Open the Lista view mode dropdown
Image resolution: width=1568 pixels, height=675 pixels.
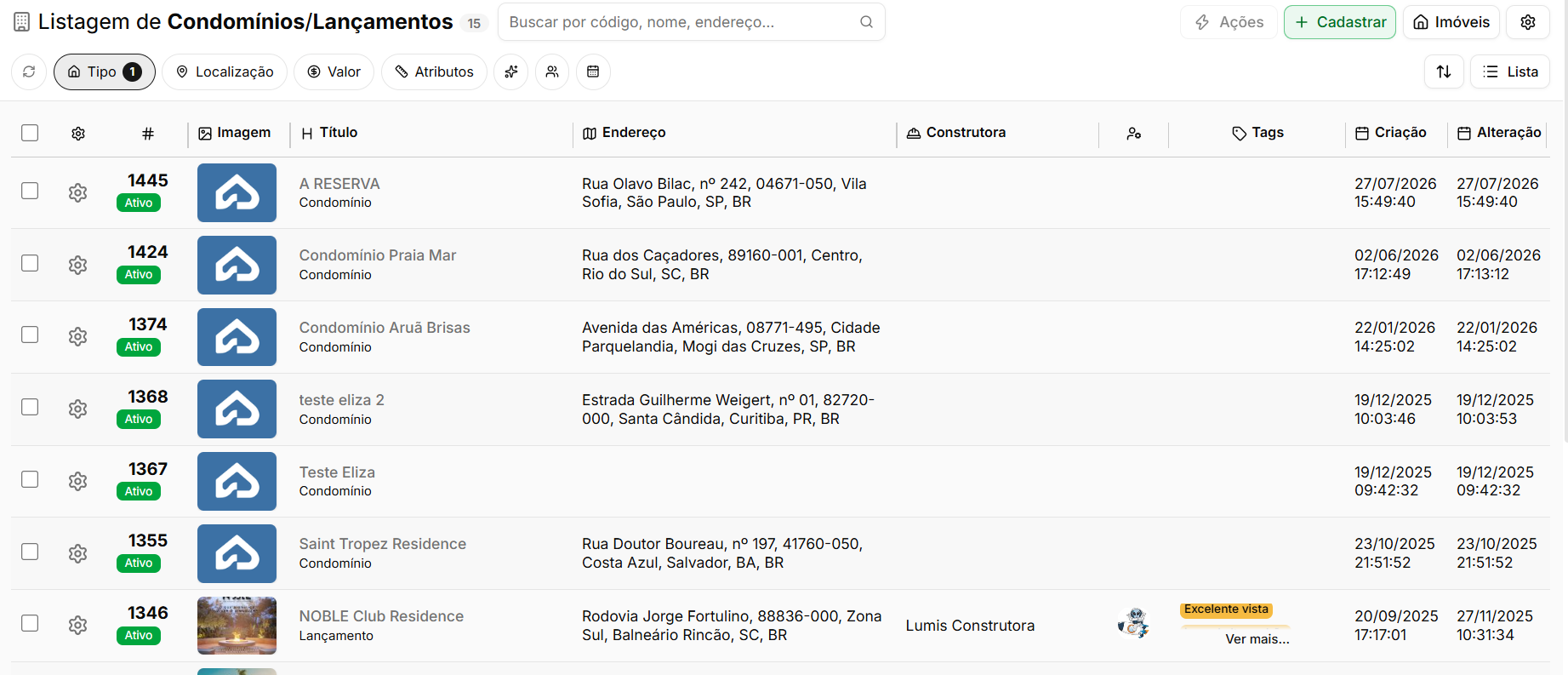[x=1510, y=72]
